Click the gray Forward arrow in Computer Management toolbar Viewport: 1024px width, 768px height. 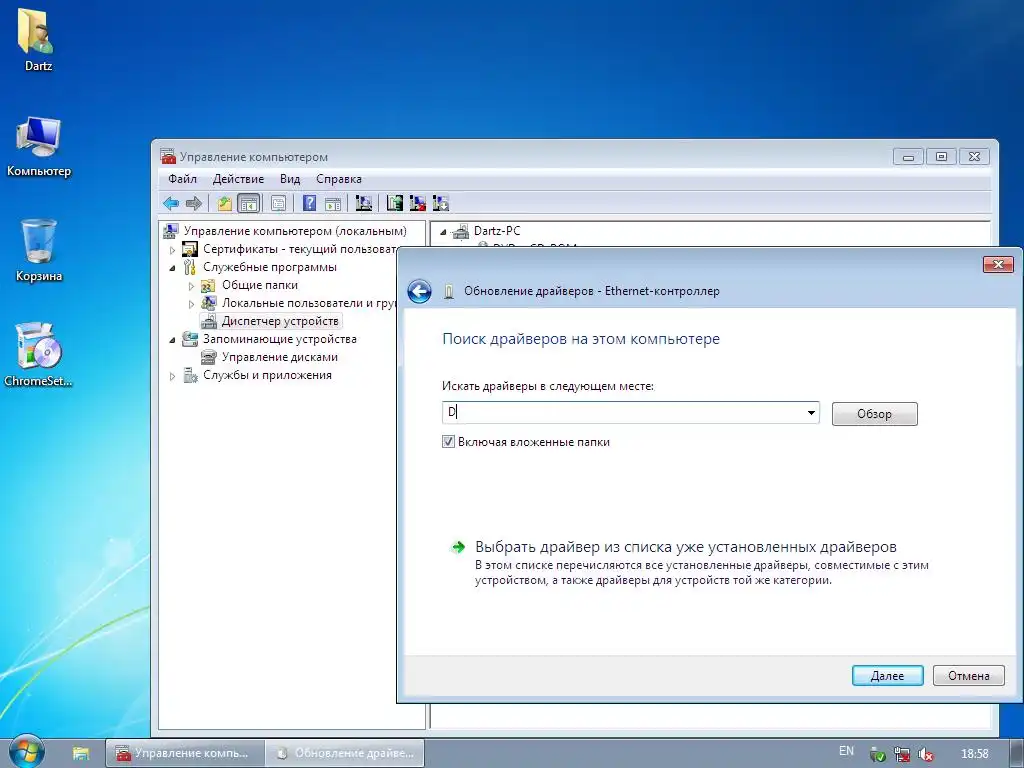[x=194, y=204]
